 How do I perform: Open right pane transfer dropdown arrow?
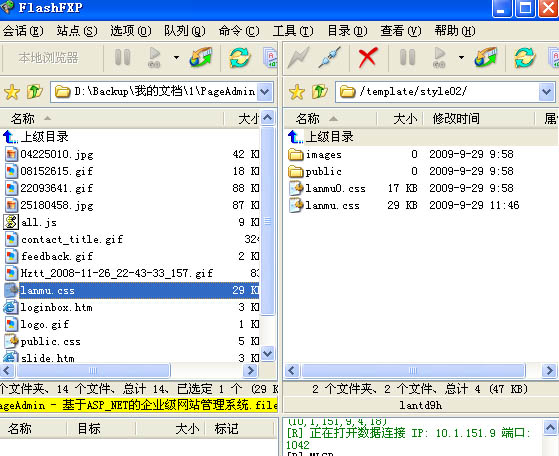point(461,57)
